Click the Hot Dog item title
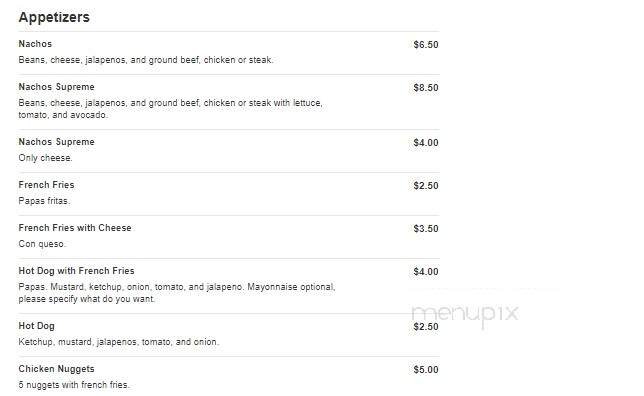This screenshot has width=644, height=396. click(37, 326)
